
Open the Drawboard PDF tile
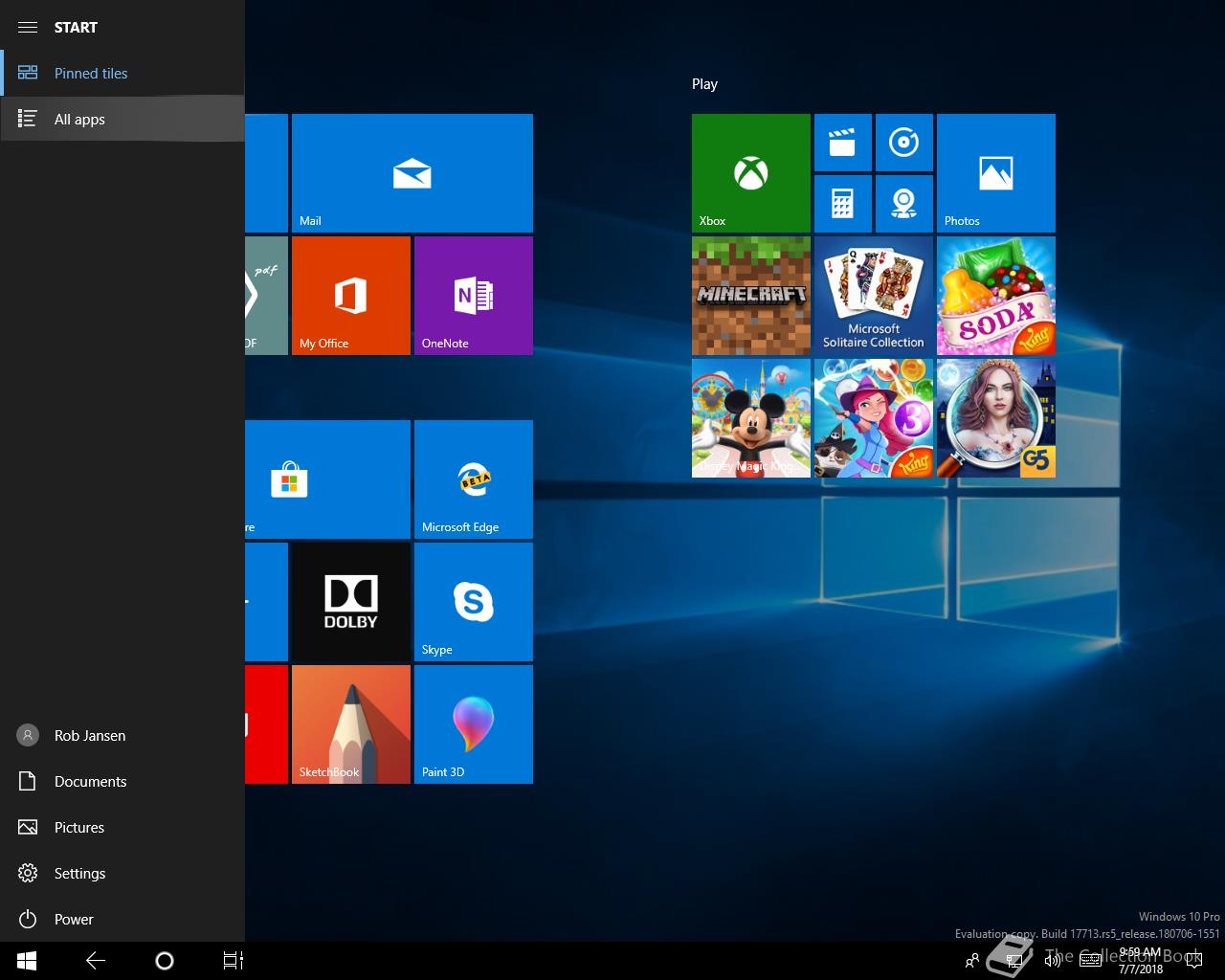(266, 296)
